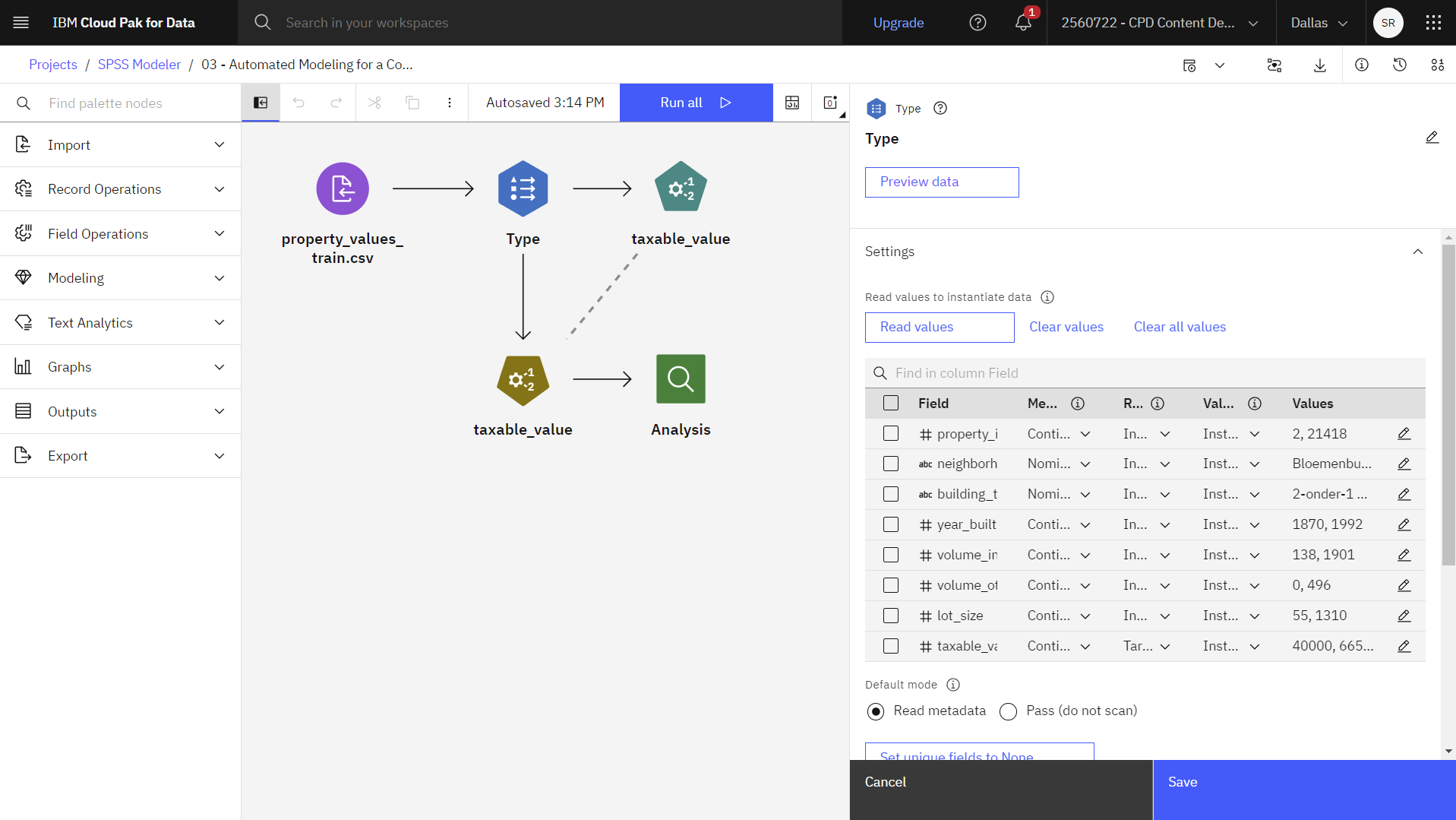Image resolution: width=1456 pixels, height=820 pixels.
Task: Expand the Import palette category
Action: pyautogui.click(x=121, y=144)
